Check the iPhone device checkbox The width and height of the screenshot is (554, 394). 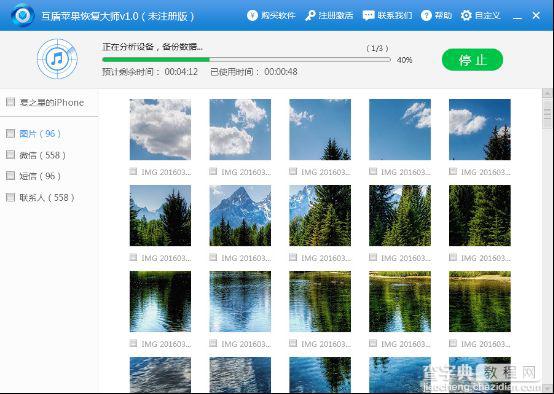point(11,102)
